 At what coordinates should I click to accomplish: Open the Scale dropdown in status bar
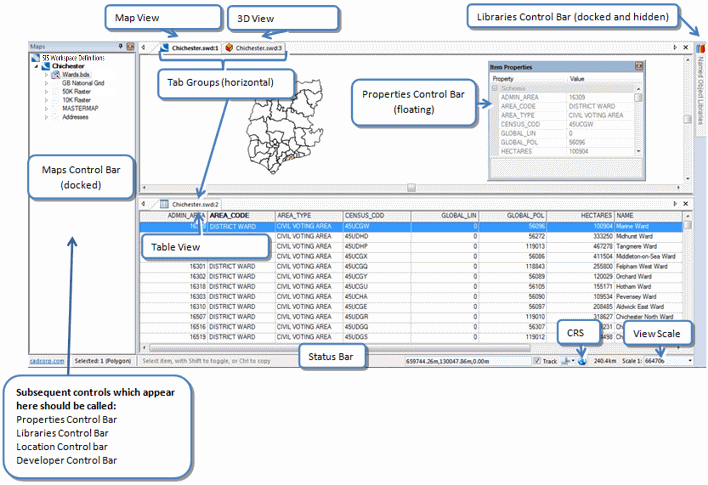click(689, 361)
